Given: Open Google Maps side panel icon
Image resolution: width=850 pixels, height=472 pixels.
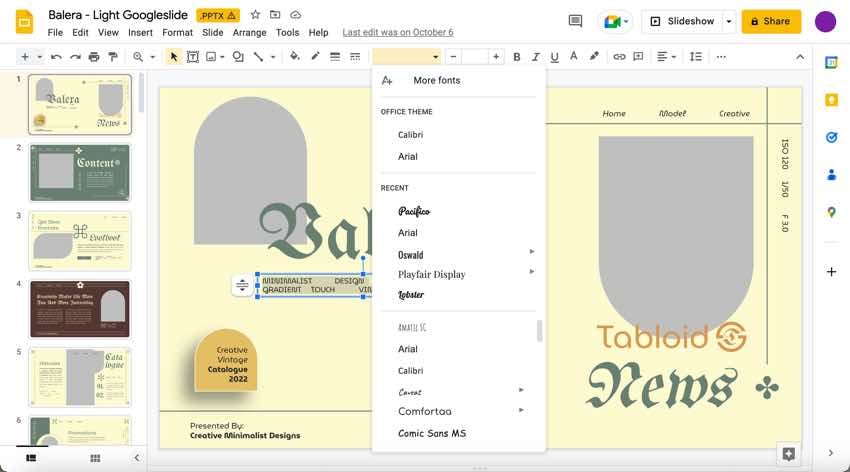Looking at the screenshot, I should (831, 211).
